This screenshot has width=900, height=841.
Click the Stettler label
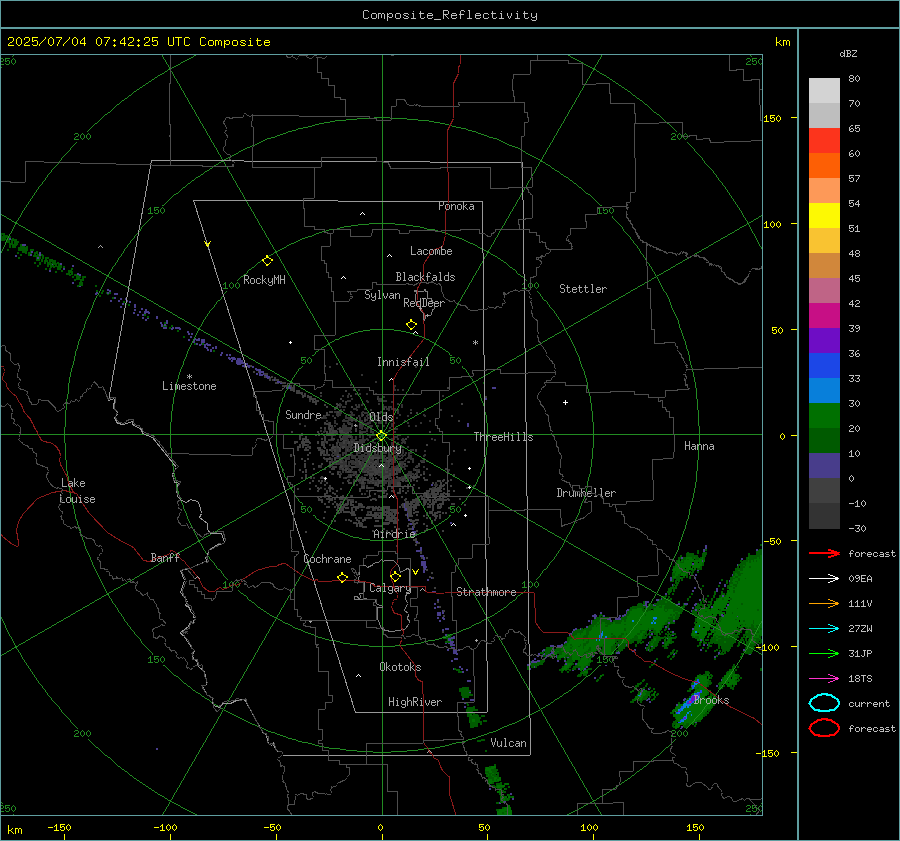coord(583,289)
